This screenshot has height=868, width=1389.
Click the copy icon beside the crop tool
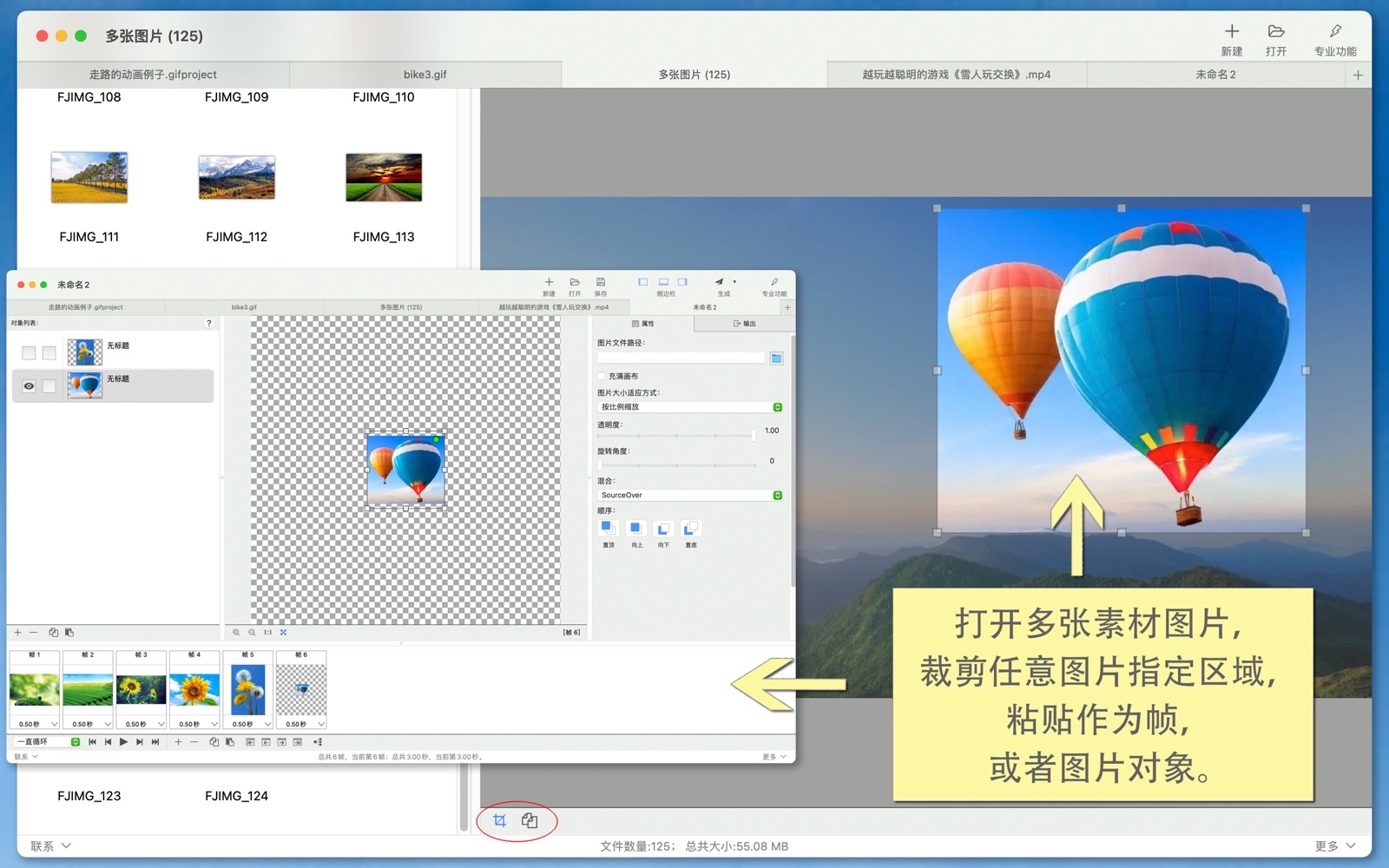530,820
